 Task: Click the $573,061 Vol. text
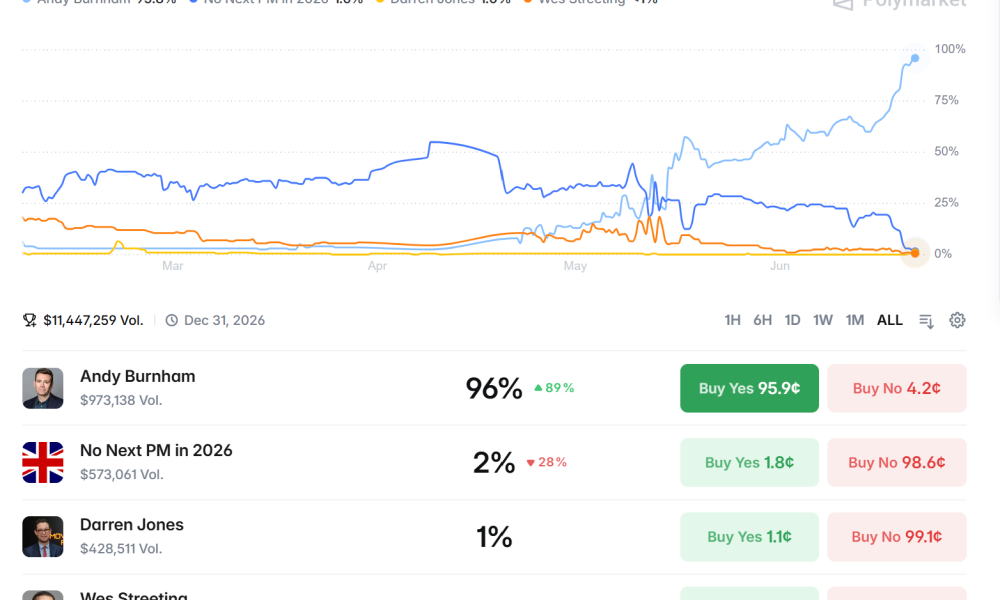coord(122,474)
